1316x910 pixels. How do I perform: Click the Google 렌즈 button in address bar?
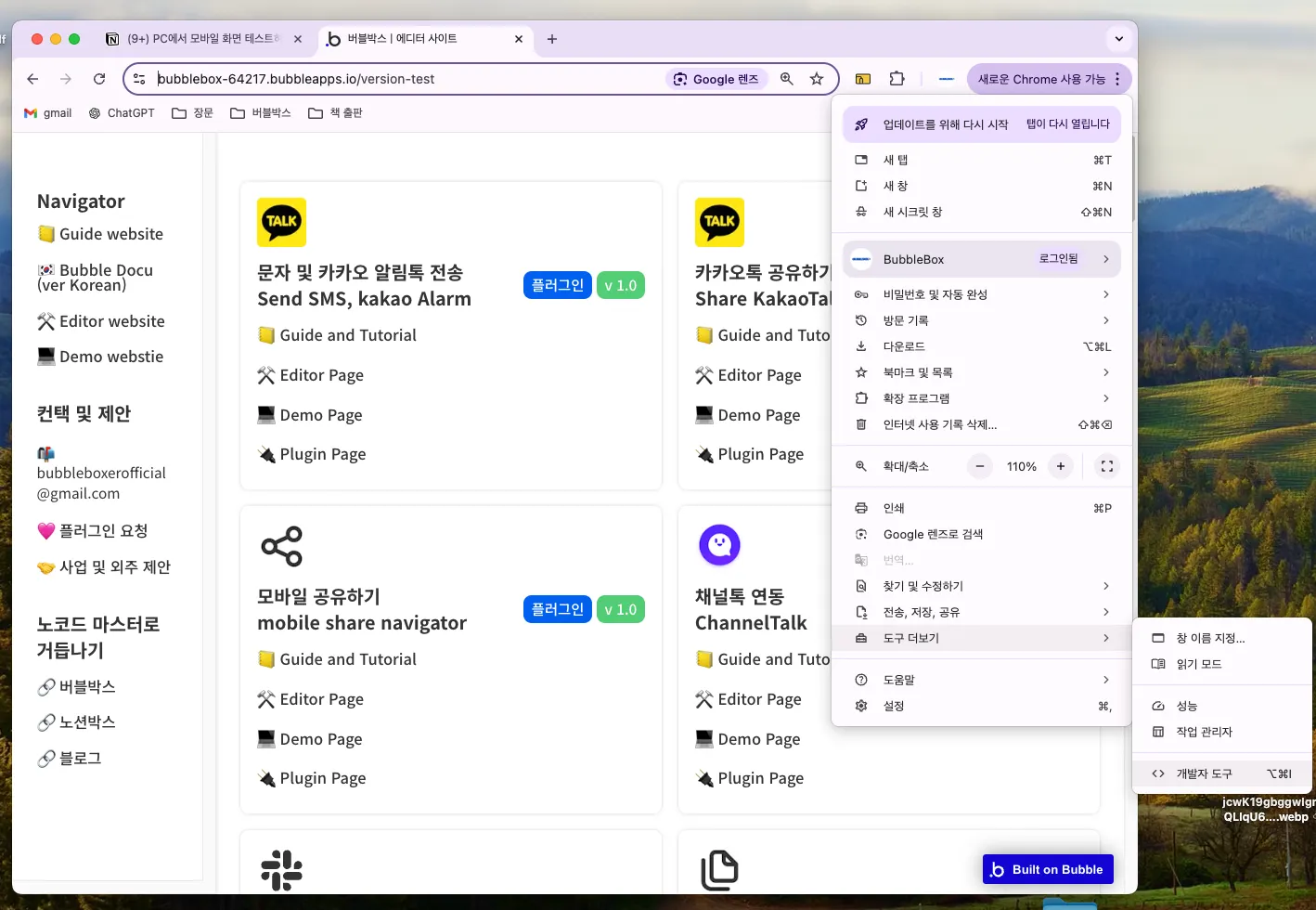pos(716,79)
